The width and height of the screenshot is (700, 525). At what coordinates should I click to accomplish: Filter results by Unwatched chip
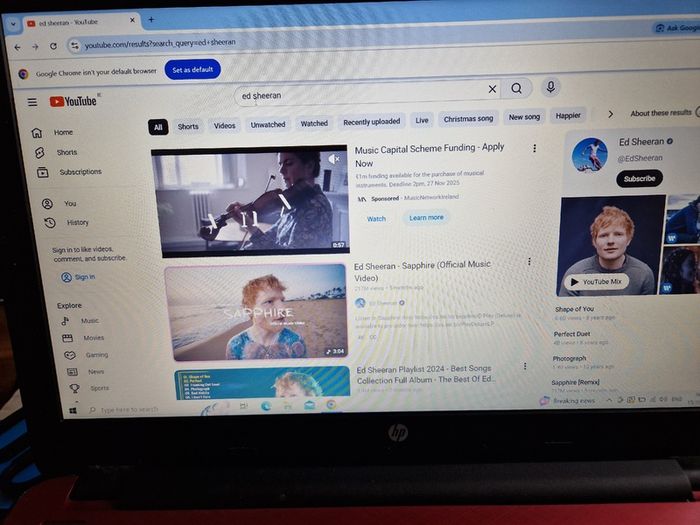point(267,125)
